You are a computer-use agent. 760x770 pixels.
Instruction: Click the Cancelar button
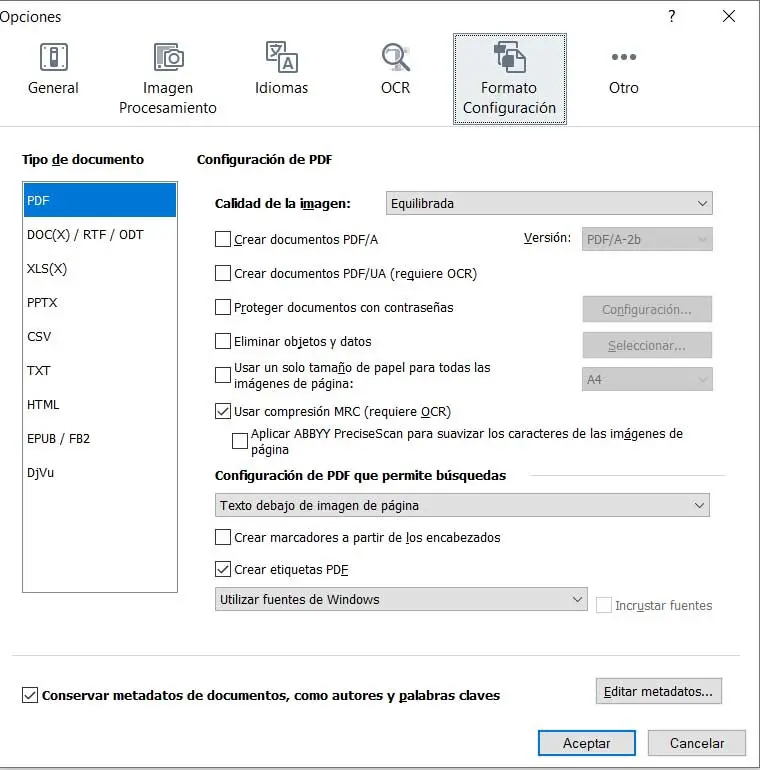pyautogui.click(x=697, y=743)
